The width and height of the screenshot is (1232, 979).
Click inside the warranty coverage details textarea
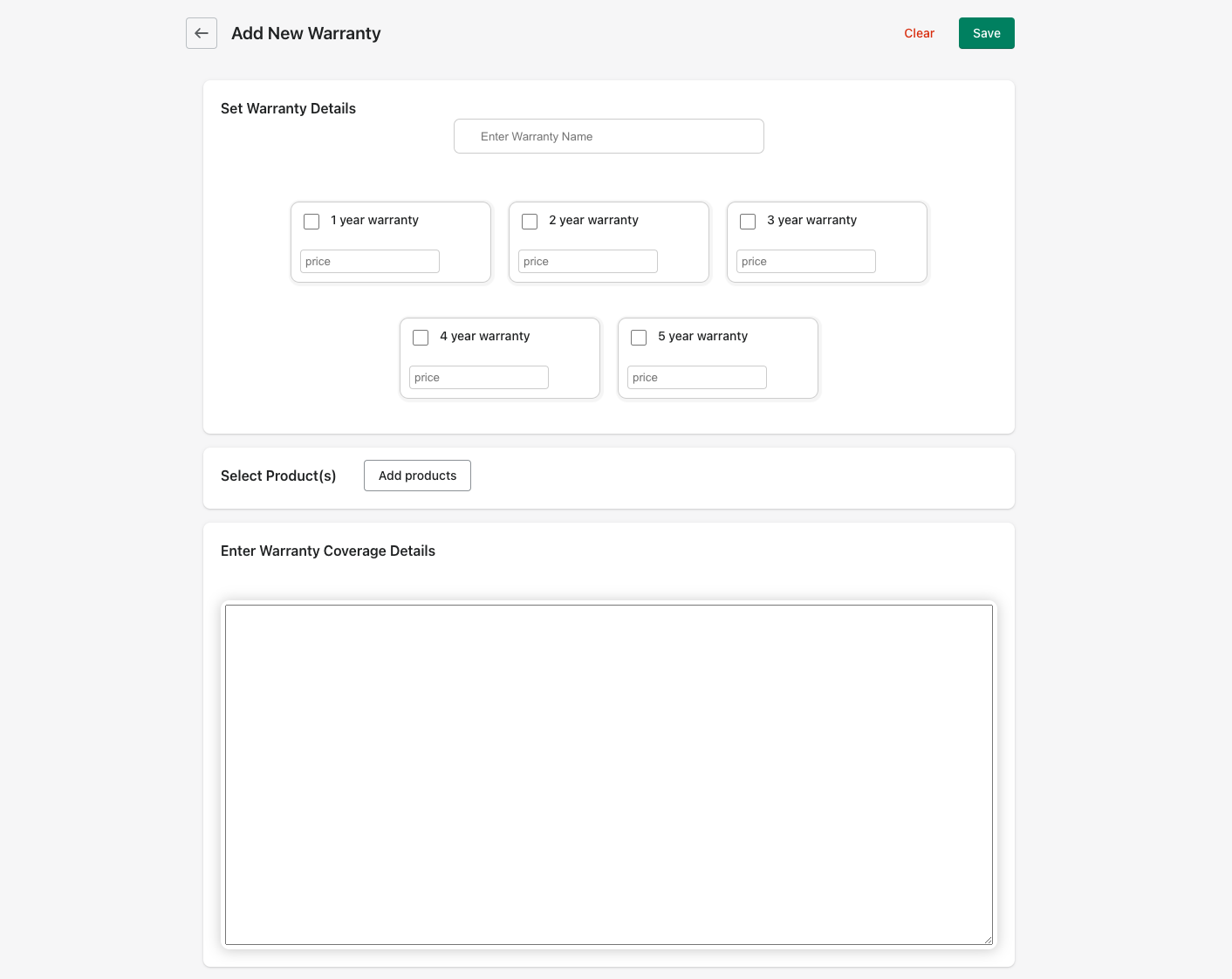[608, 774]
